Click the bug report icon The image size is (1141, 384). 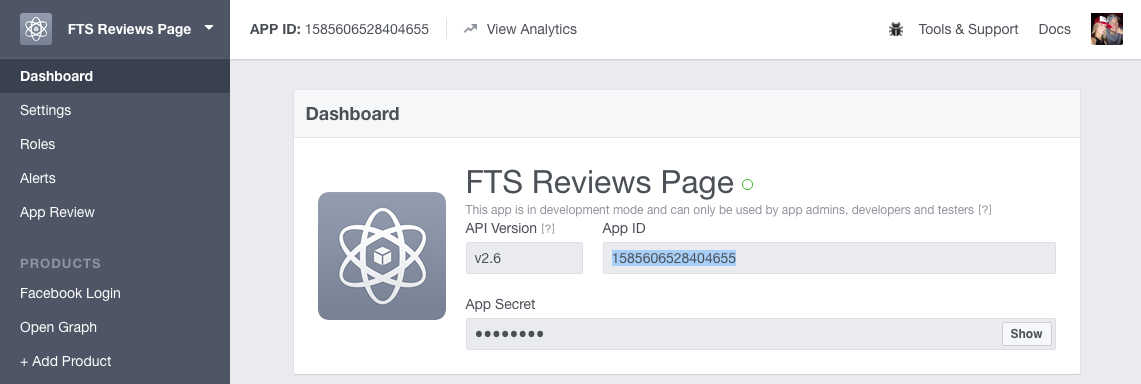(x=896, y=29)
